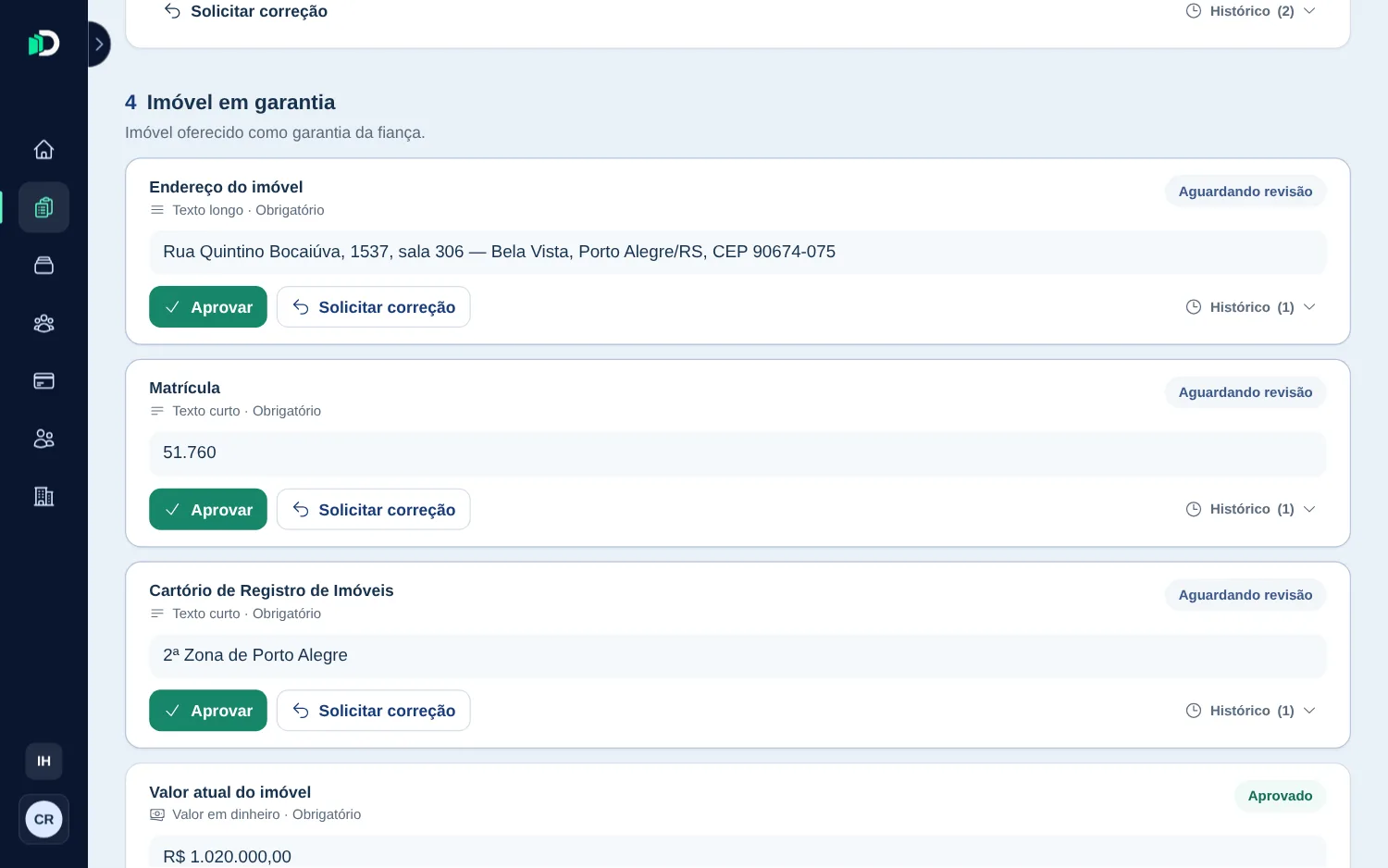The image size is (1388, 868).
Task: Request correction for Matrícula field
Action: 374,509
